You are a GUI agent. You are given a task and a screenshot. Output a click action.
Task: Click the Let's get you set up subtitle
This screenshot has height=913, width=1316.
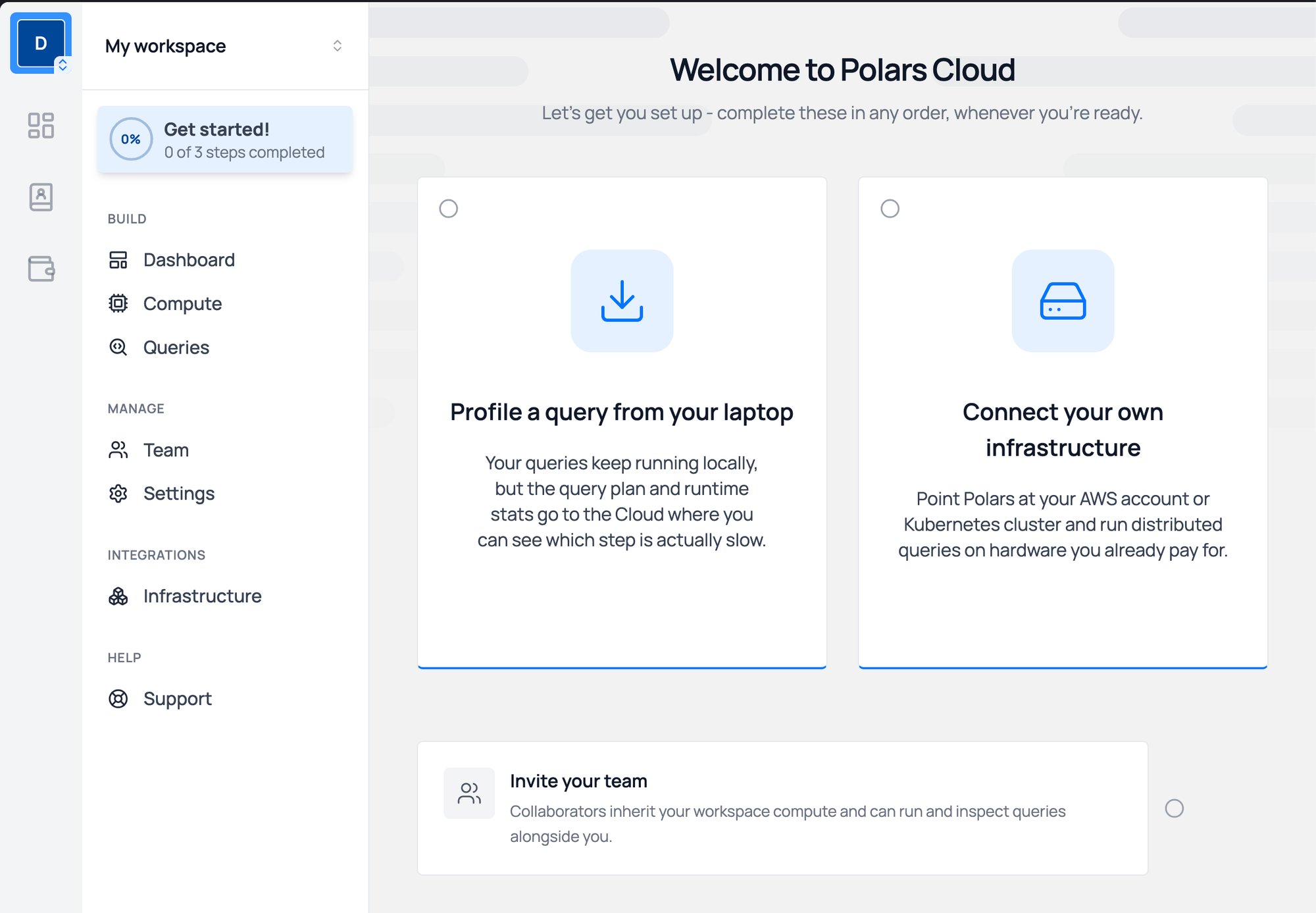click(842, 113)
